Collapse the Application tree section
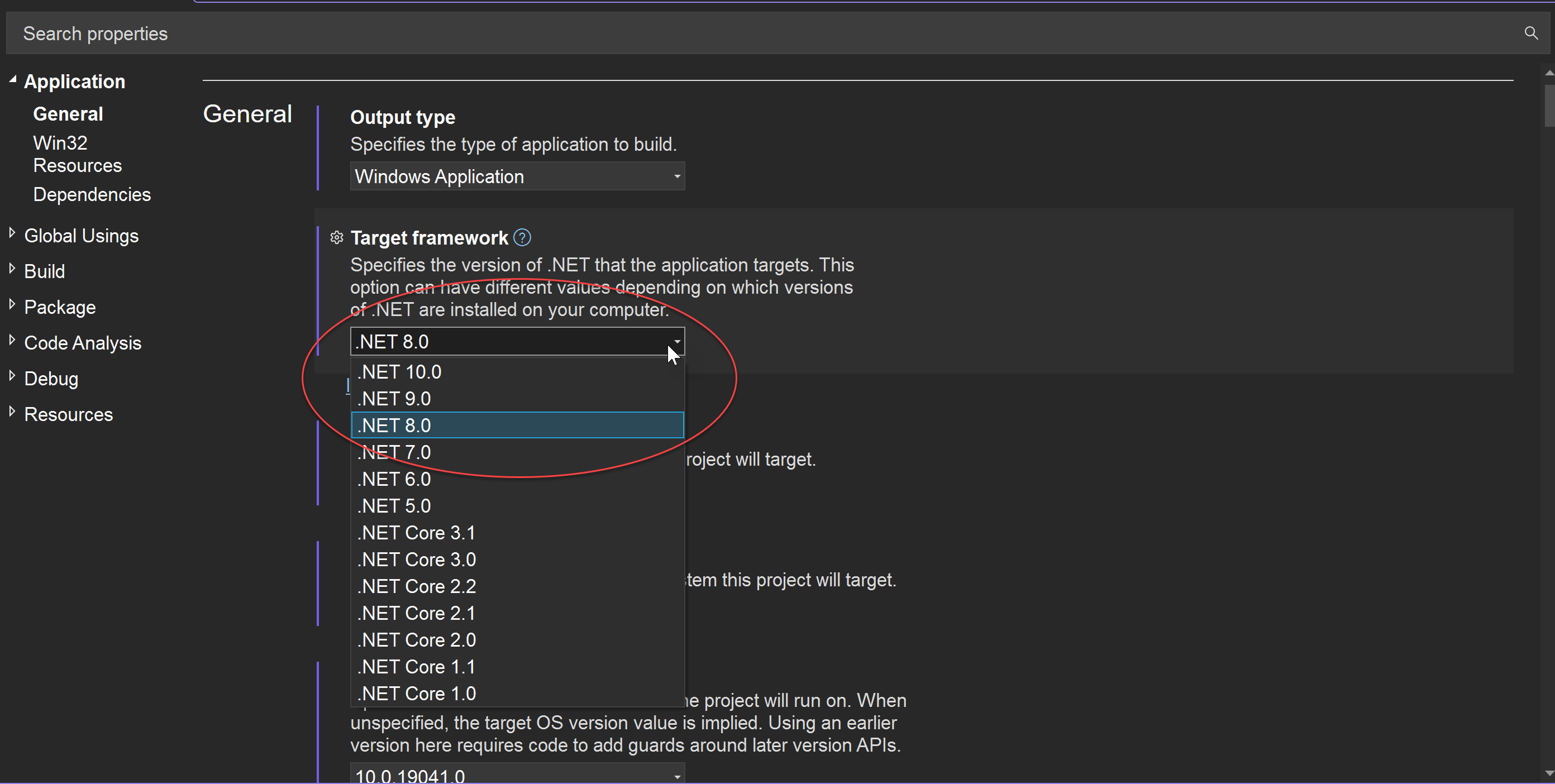Image resolution: width=1555 pixels, height=784 pixels. click(13, 80)
